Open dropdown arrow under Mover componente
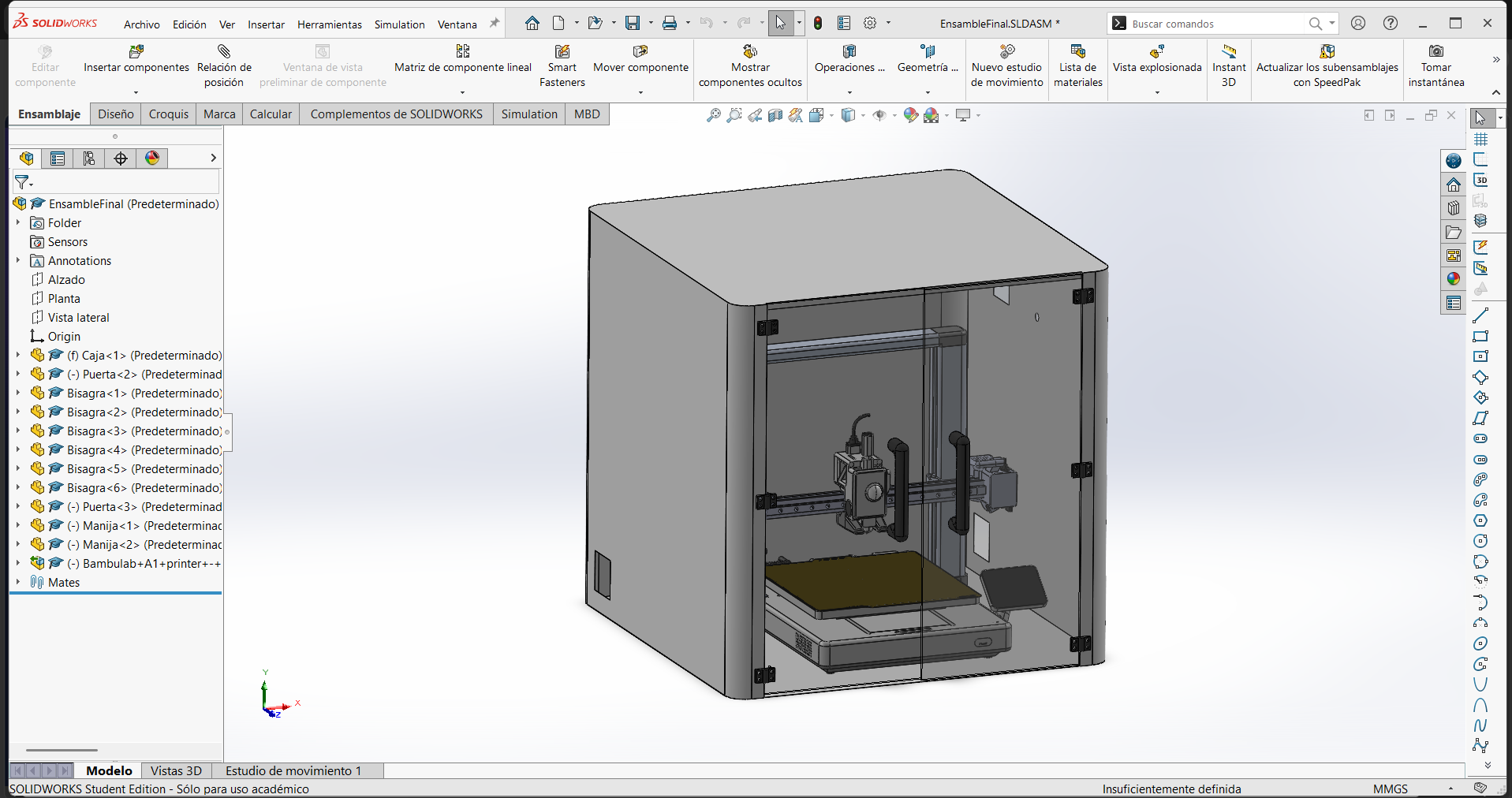 coord(640,93)
